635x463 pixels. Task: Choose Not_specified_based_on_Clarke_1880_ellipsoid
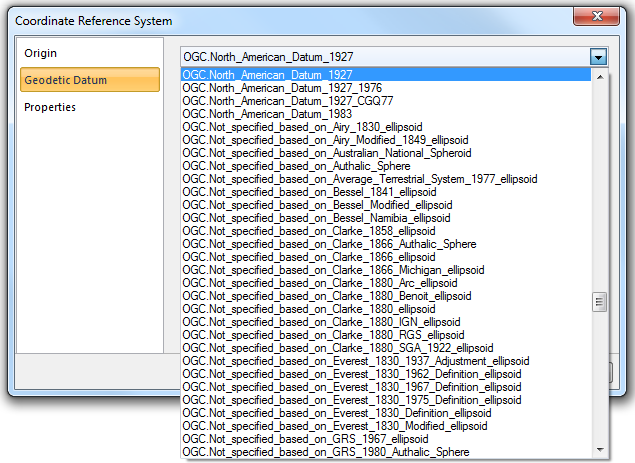(386, 309)
